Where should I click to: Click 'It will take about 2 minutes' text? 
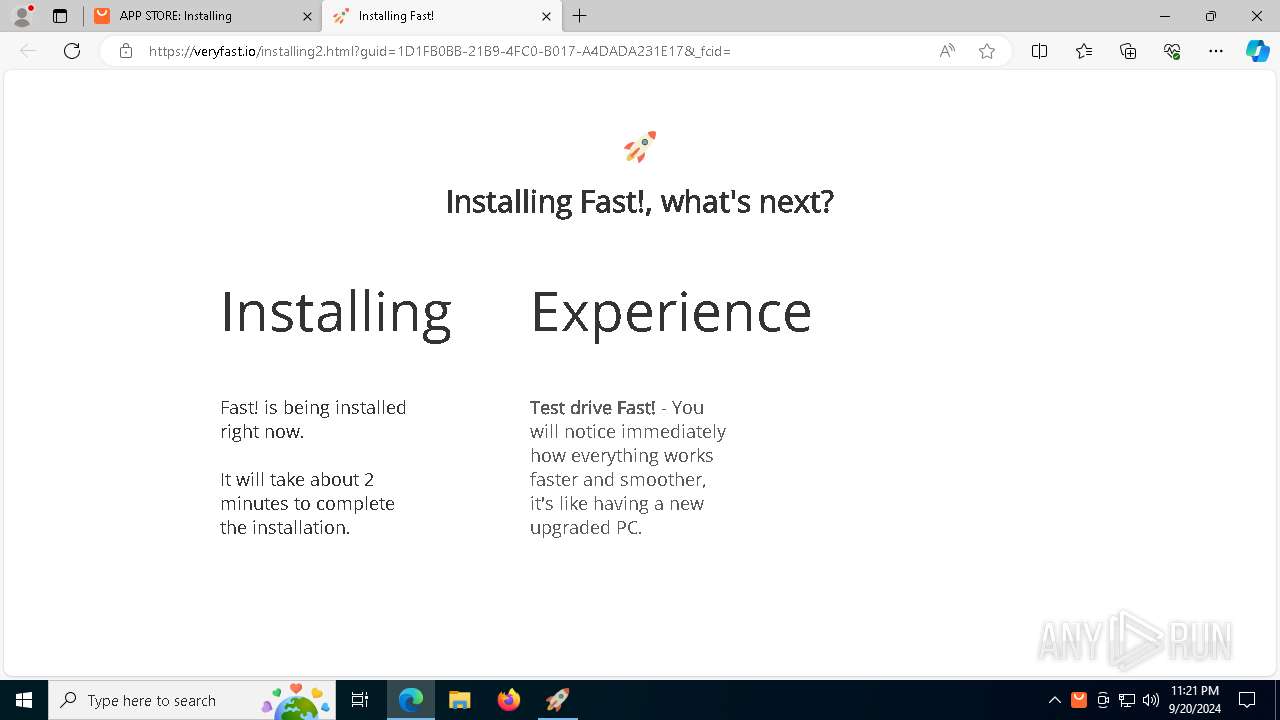pos(307,503)
